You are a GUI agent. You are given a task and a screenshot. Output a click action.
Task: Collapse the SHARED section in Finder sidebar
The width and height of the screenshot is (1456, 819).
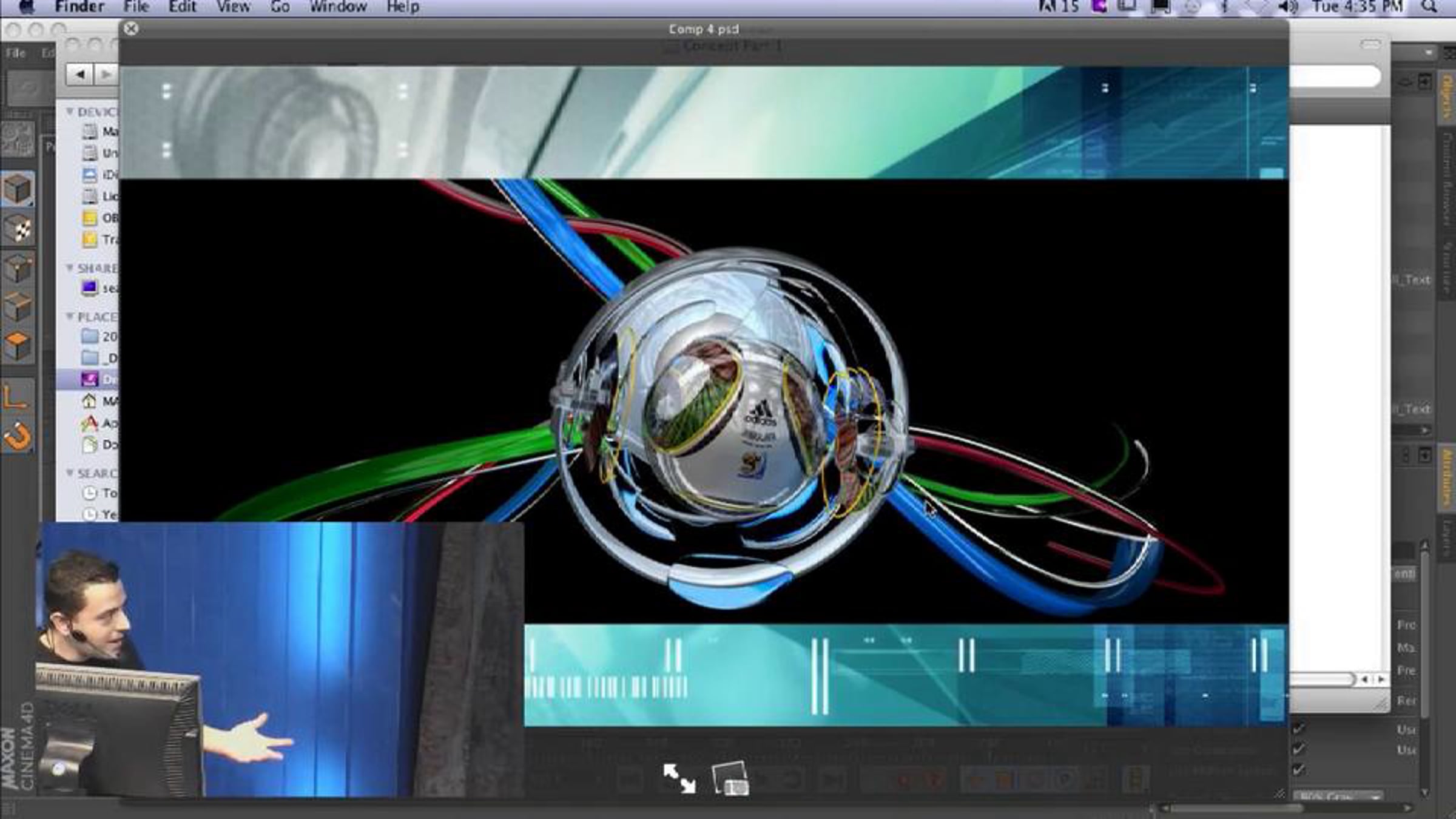coord(70,268)
